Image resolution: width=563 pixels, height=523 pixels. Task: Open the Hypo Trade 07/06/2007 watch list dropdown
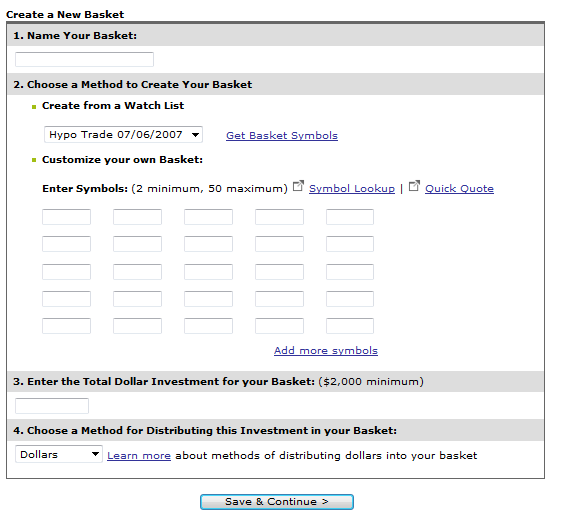[123, 135]
